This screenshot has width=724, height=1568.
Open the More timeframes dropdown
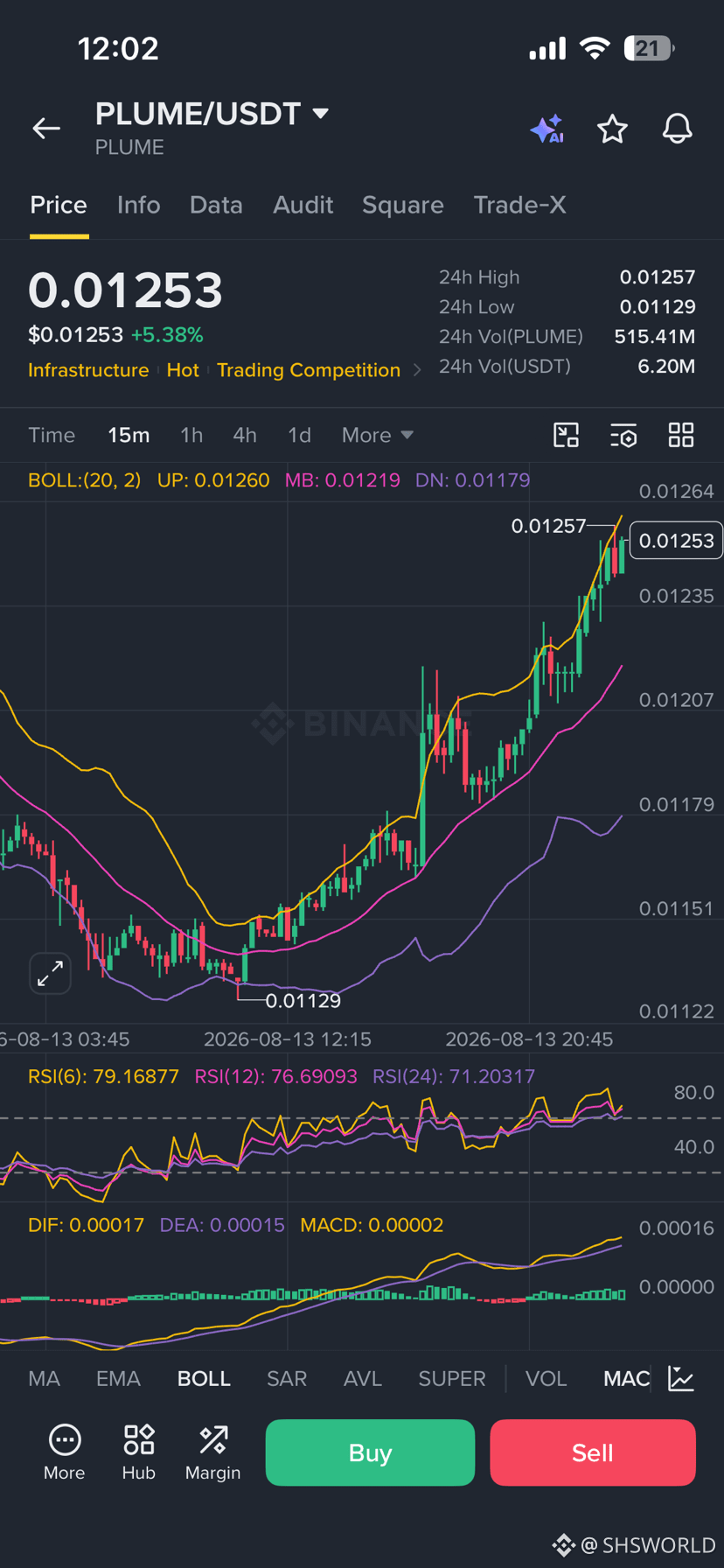point(378,435)
